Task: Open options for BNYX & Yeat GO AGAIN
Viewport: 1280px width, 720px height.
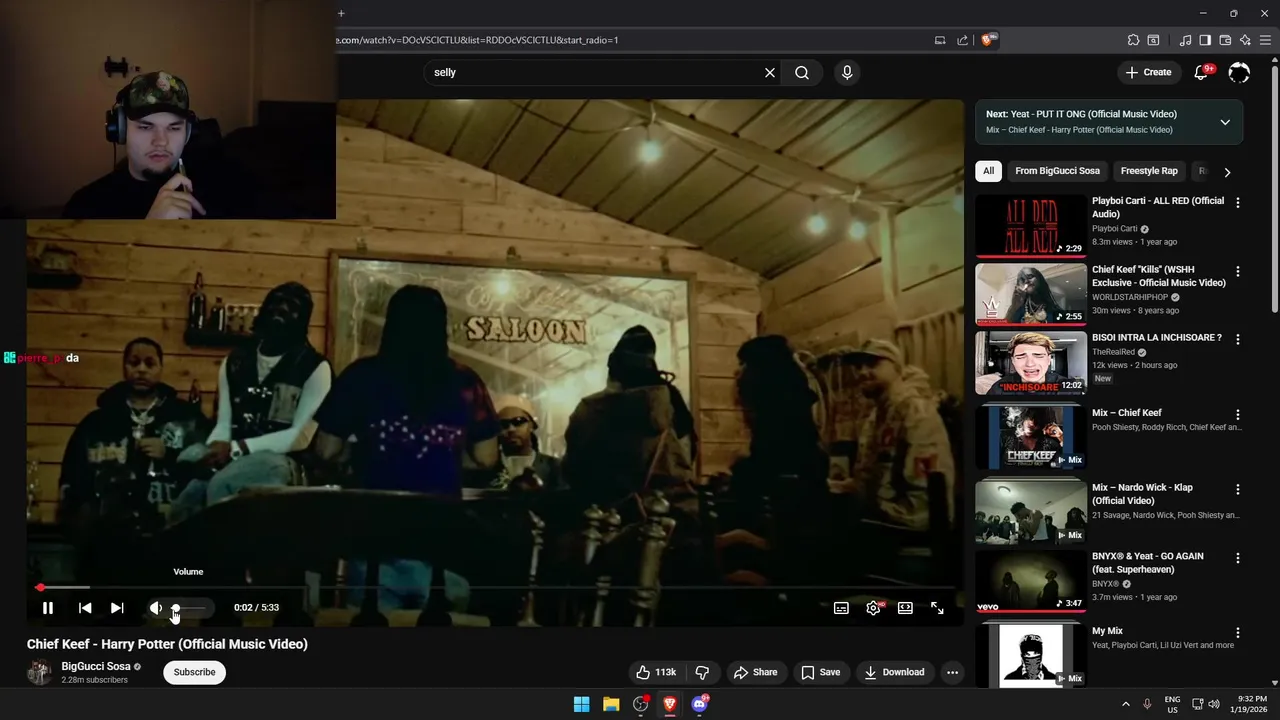Action: point(1238,558)
